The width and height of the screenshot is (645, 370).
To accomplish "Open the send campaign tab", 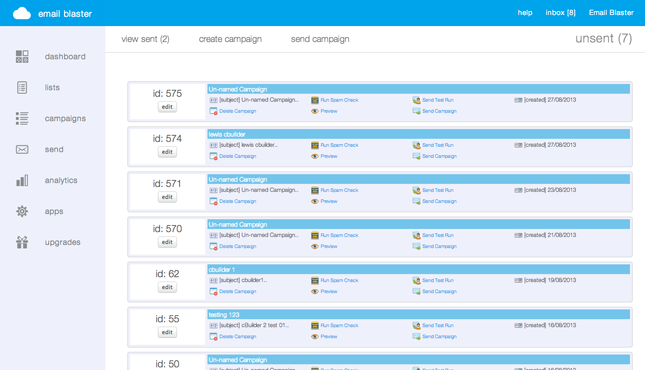I will point(320,39).
